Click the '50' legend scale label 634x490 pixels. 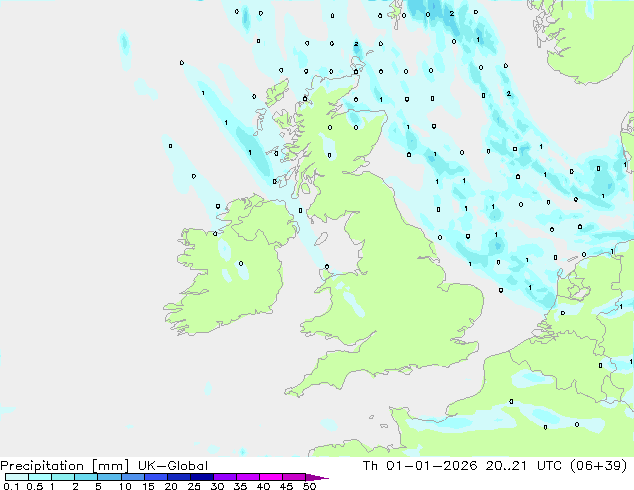[x=309, y=486]
